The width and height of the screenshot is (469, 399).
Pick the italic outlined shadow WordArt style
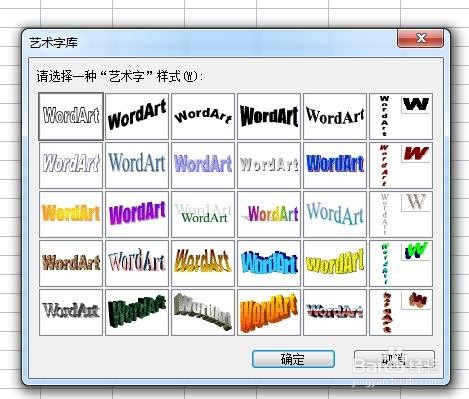[71, 165]
